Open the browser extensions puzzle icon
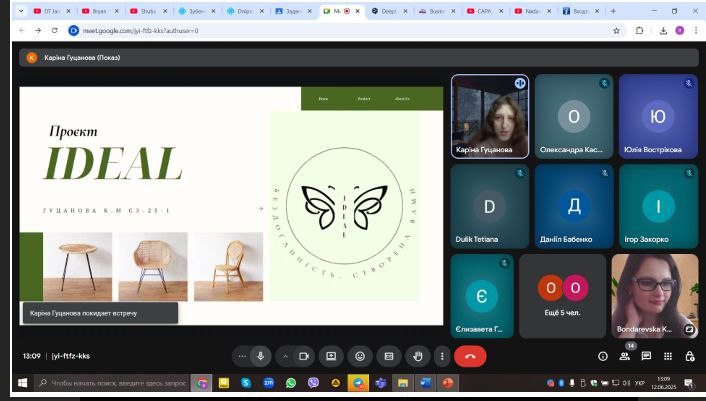 tap(639, 31)
